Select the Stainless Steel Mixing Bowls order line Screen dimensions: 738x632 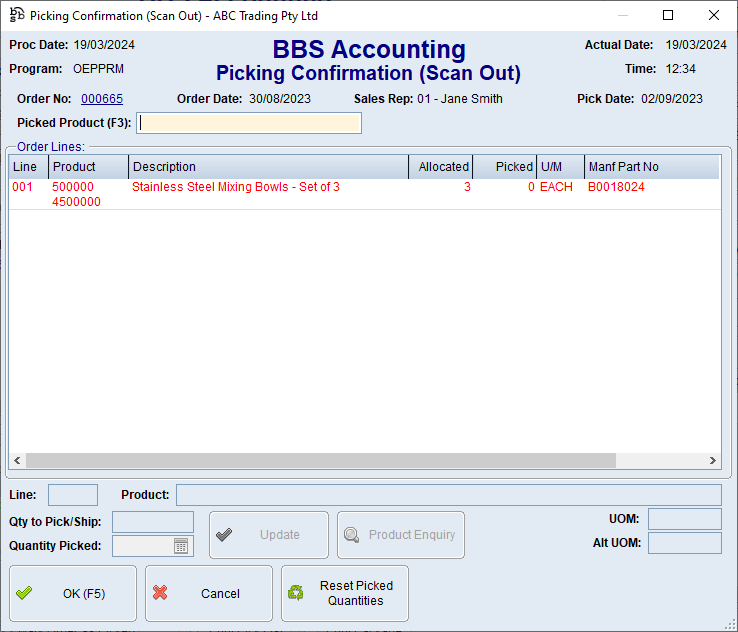(236, 187)
